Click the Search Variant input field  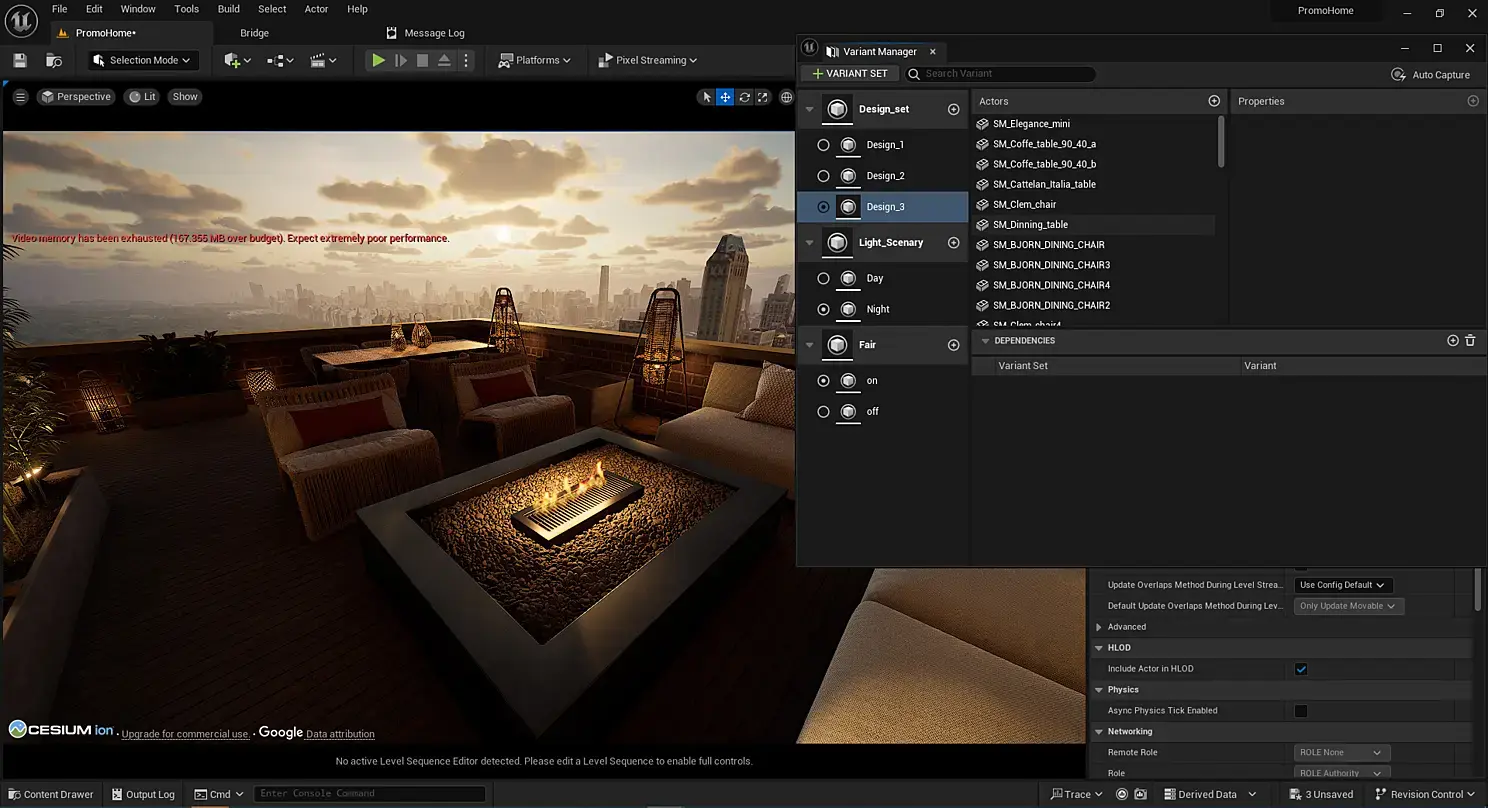[1005, 74]
